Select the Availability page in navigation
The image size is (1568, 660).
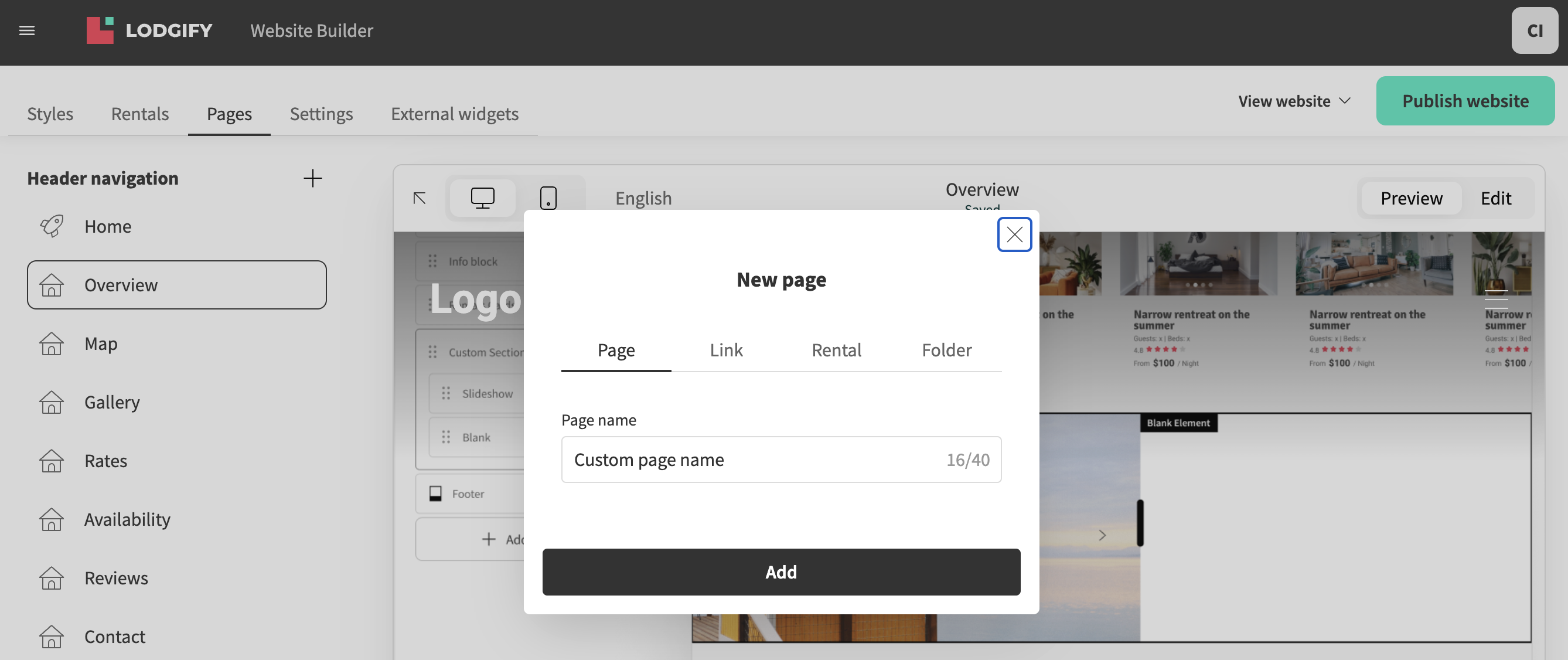coord(176,519)
